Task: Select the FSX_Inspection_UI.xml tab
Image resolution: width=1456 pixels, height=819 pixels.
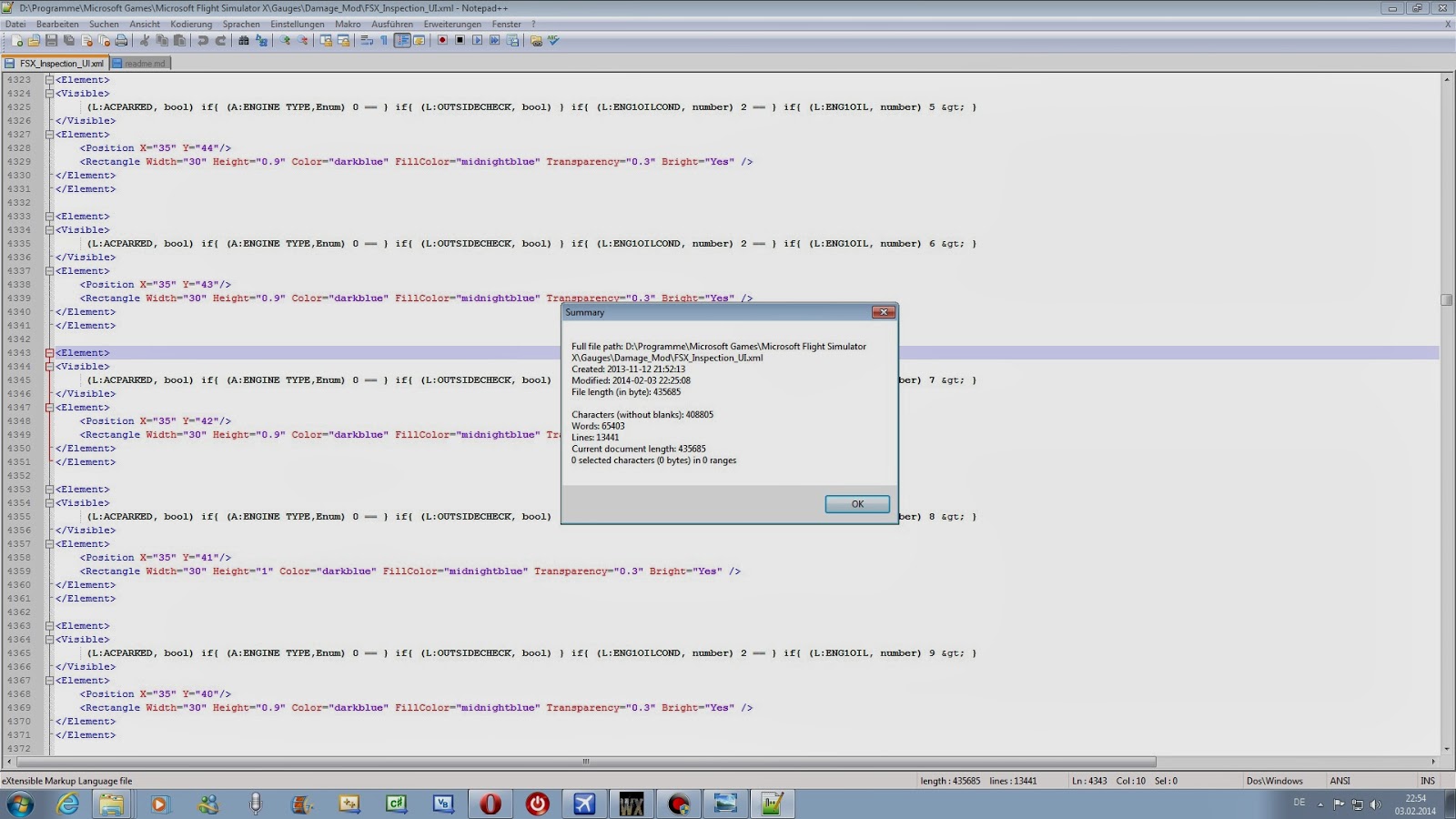Action: click(x=56, y=63)
